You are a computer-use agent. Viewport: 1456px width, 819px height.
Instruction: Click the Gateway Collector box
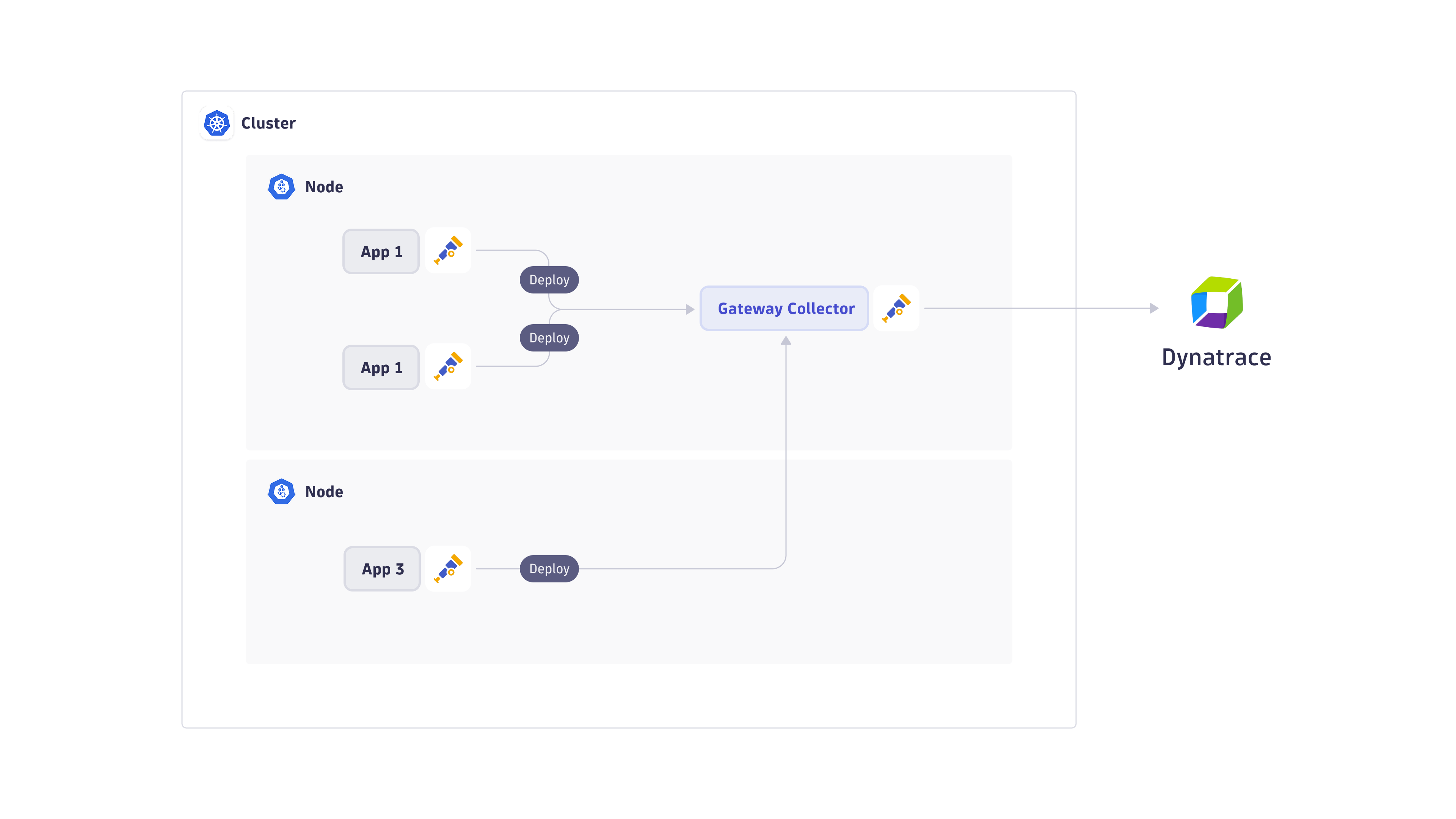(784, 309)
